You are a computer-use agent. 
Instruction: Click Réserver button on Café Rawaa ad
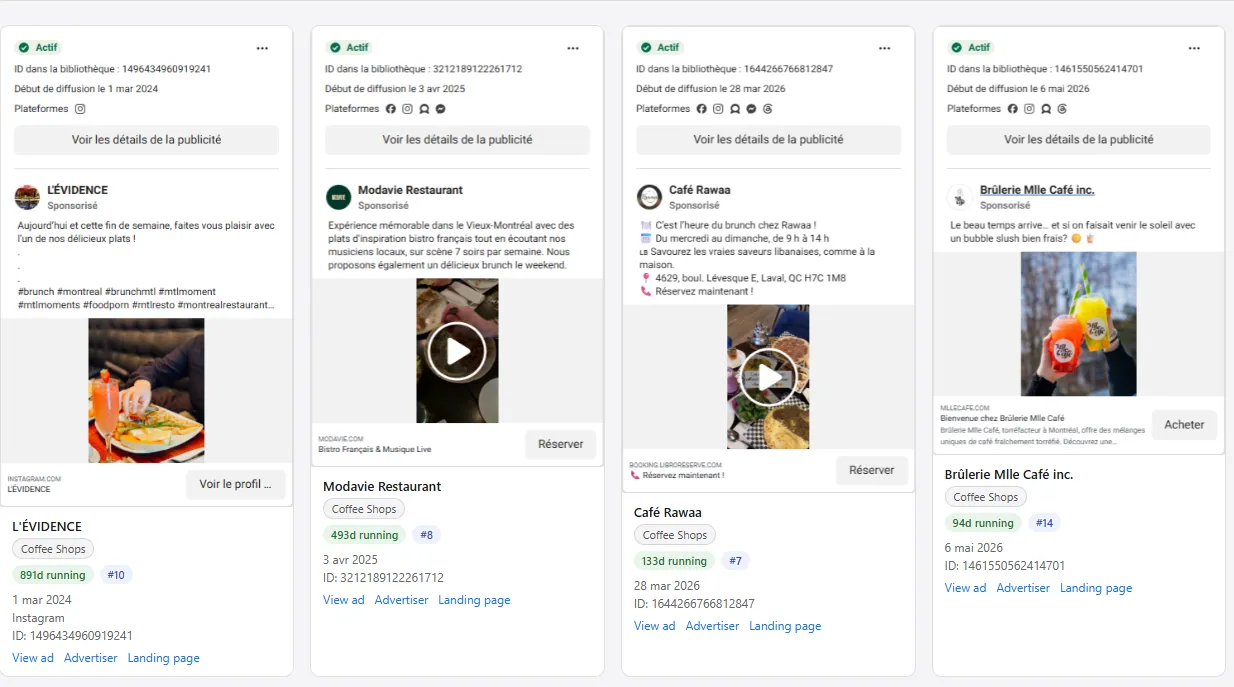pos(871,470)
